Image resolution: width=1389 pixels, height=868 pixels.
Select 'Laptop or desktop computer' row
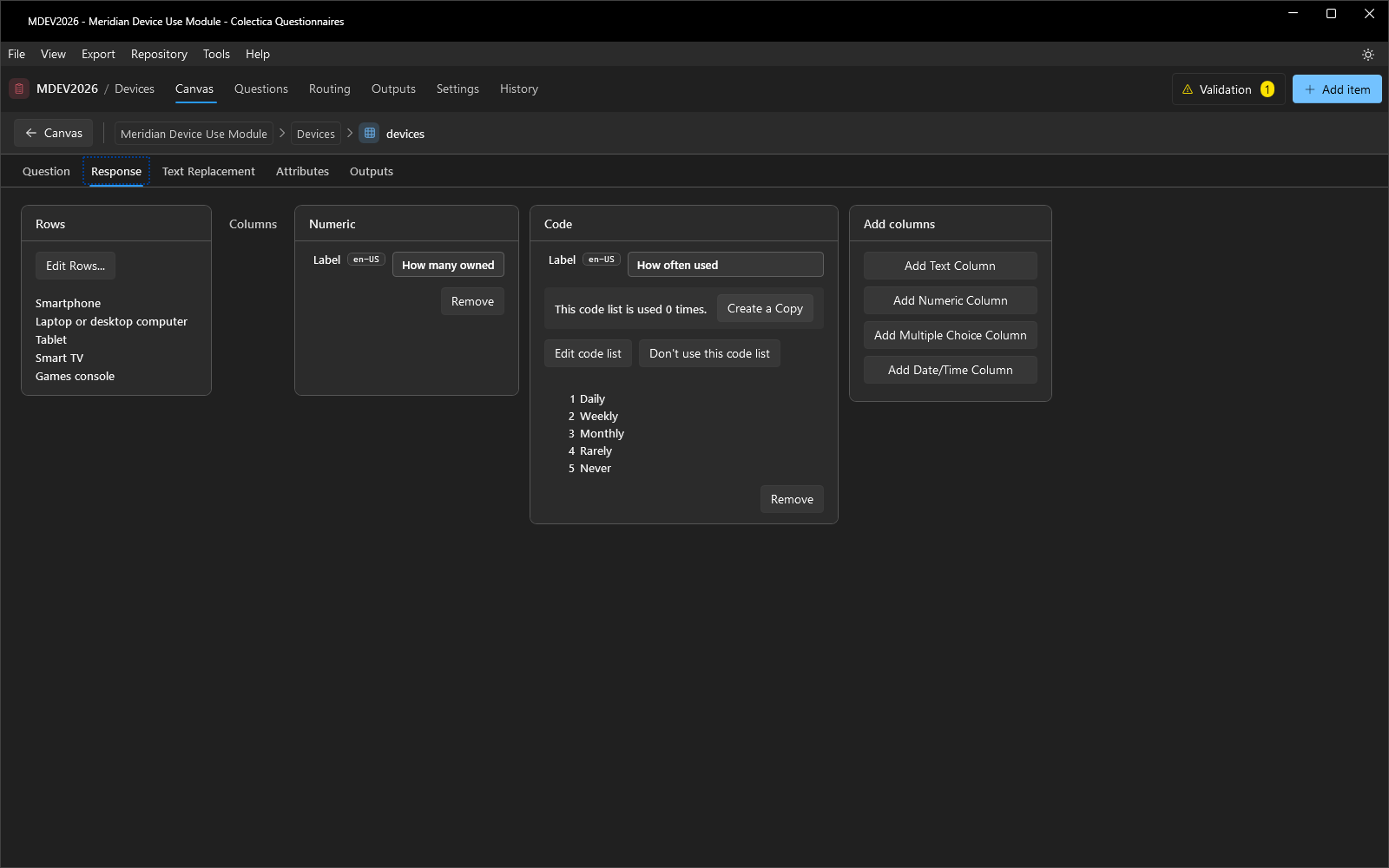[111, 321]
